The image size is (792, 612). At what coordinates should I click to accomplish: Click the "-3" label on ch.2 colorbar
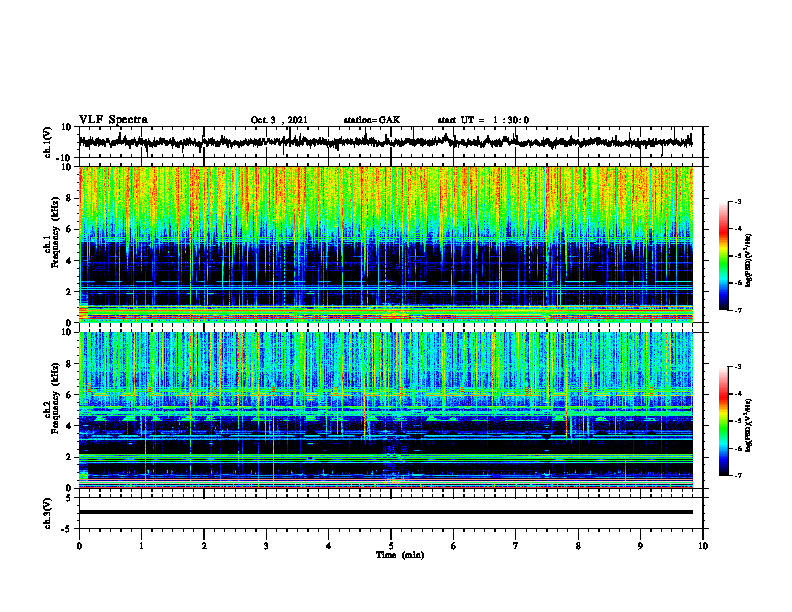tap(738, 367)
